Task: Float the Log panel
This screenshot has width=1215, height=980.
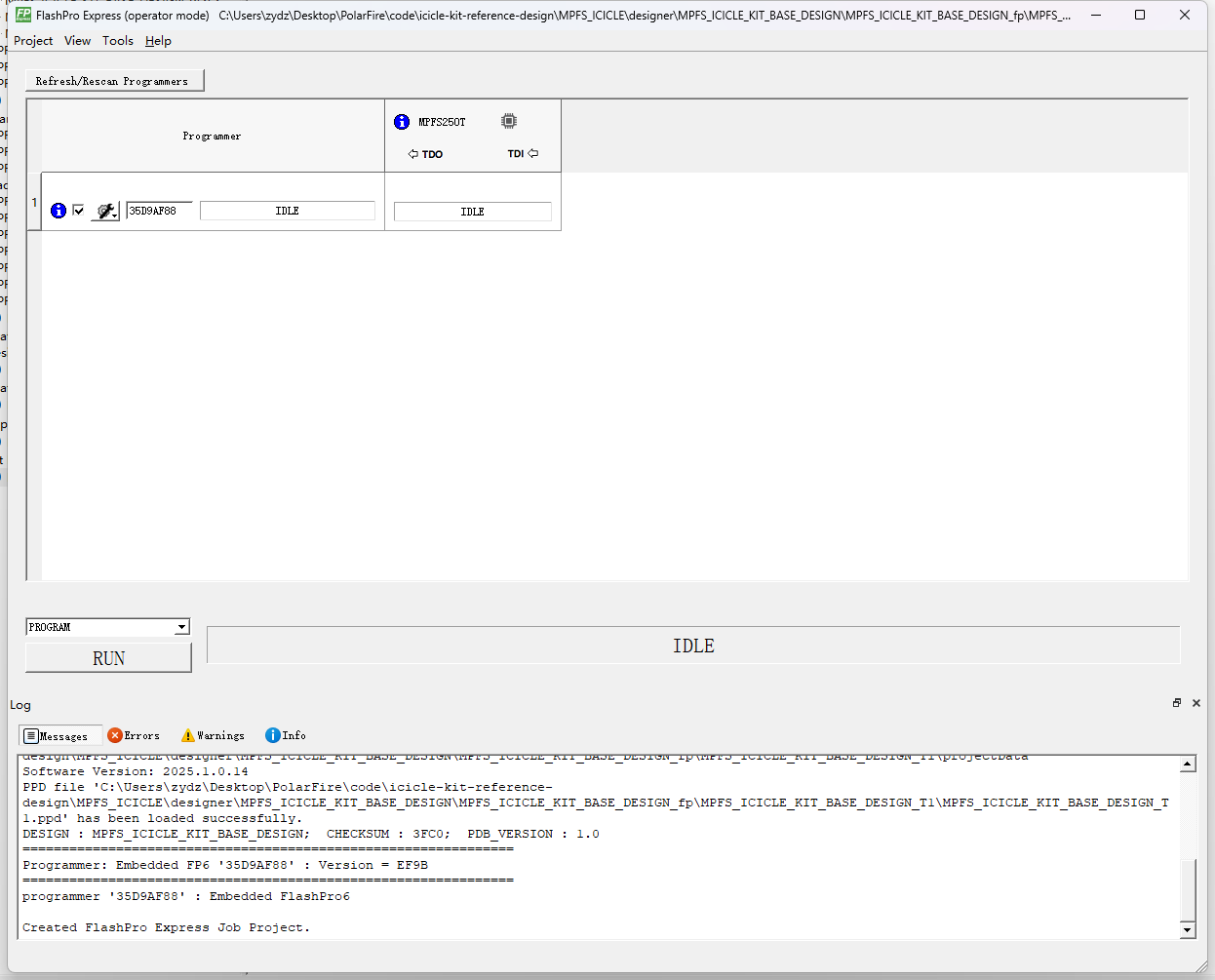Action: point(1177,703)
